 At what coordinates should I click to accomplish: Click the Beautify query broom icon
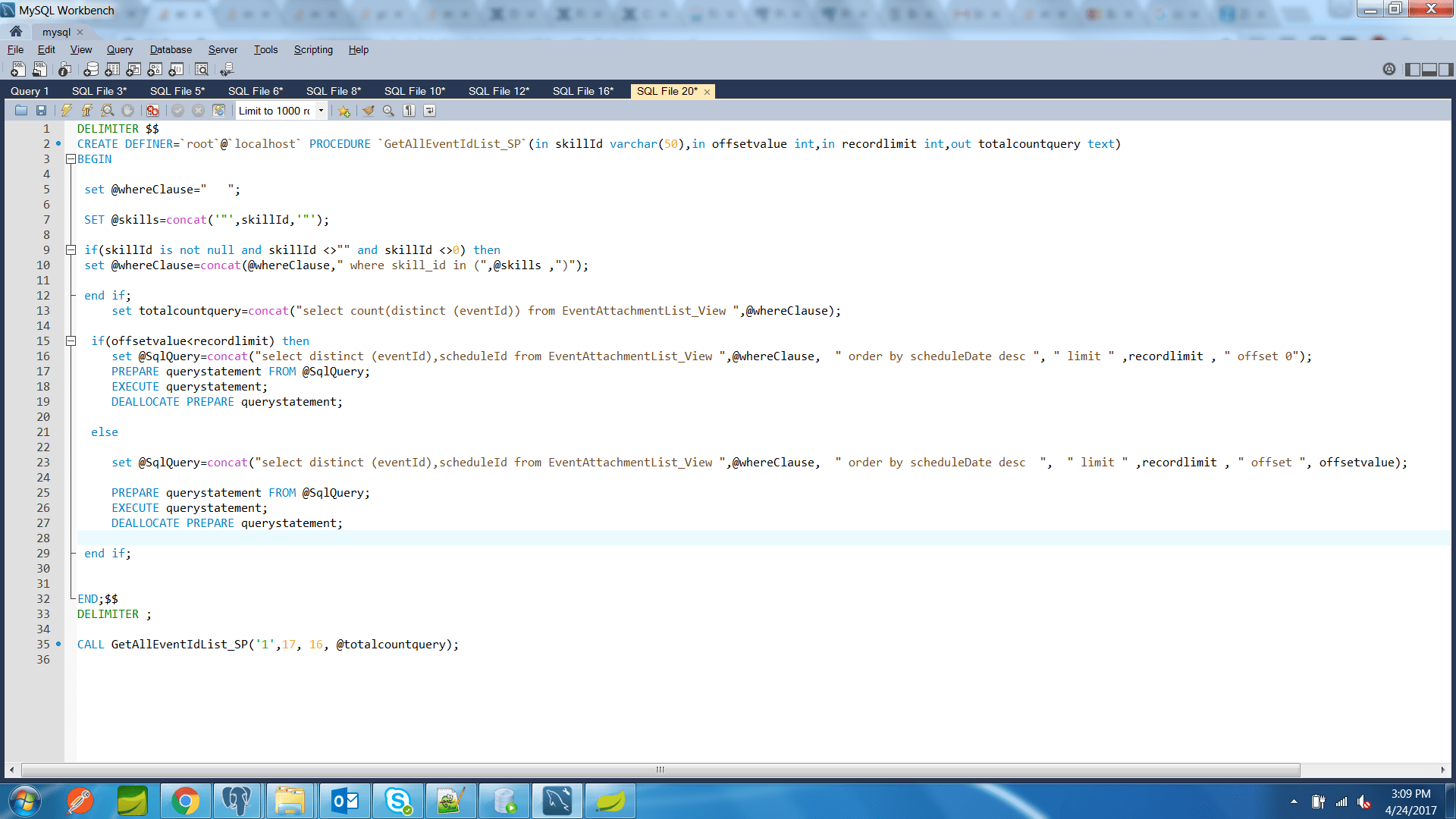point(368,111)
